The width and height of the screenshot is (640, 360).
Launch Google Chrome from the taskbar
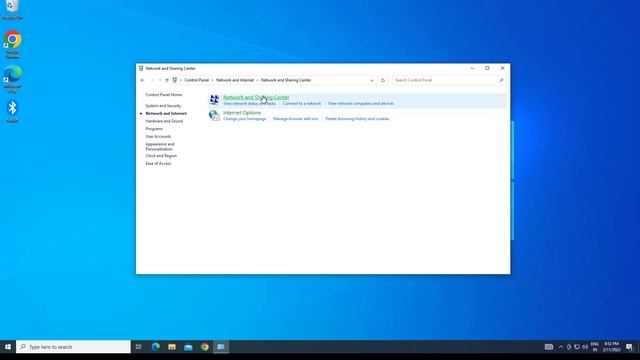coord(204,347)
